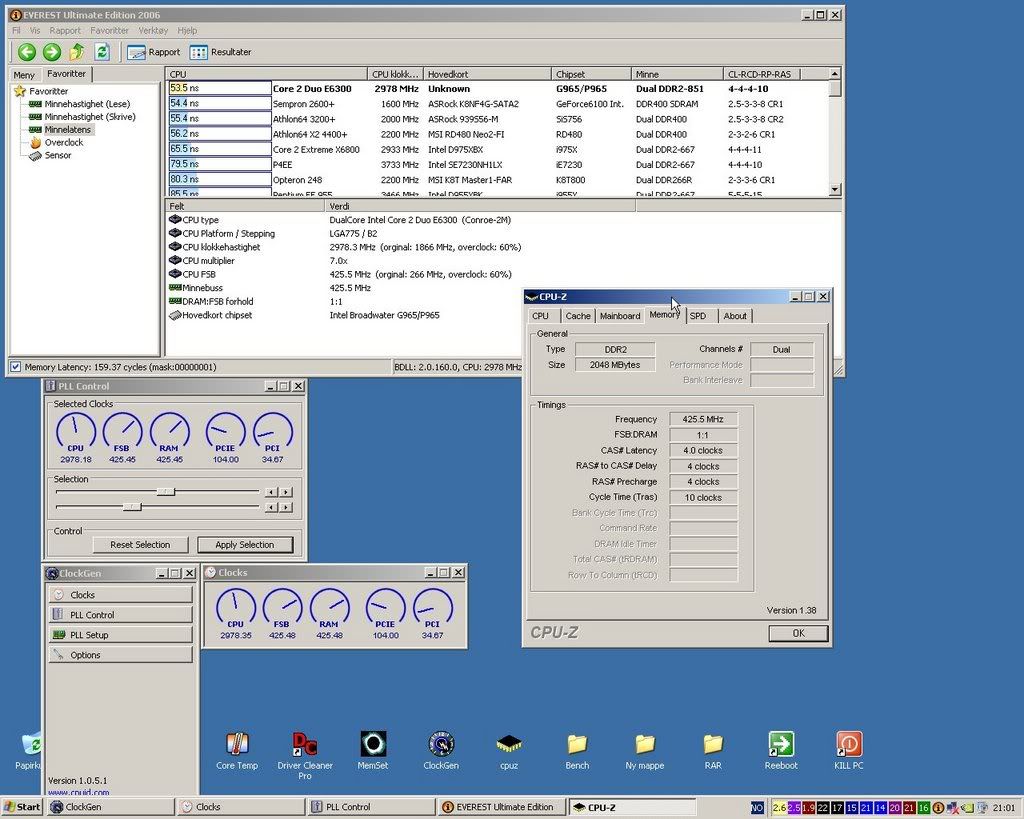Viewport: 1024px width, 819px height.
Task: Open the Driver Cleaner Pro desktop icon
Action: point(305,755)
